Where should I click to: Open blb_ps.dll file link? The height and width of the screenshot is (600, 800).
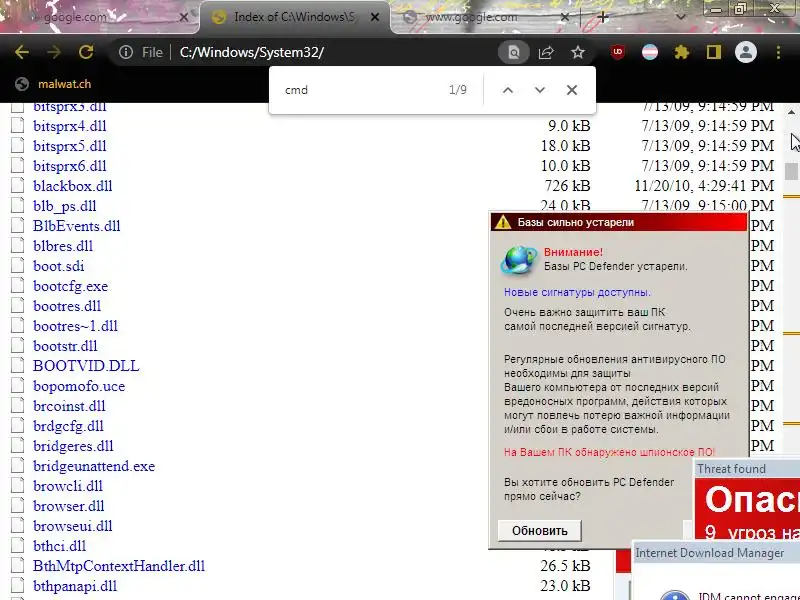pos(65,206)
